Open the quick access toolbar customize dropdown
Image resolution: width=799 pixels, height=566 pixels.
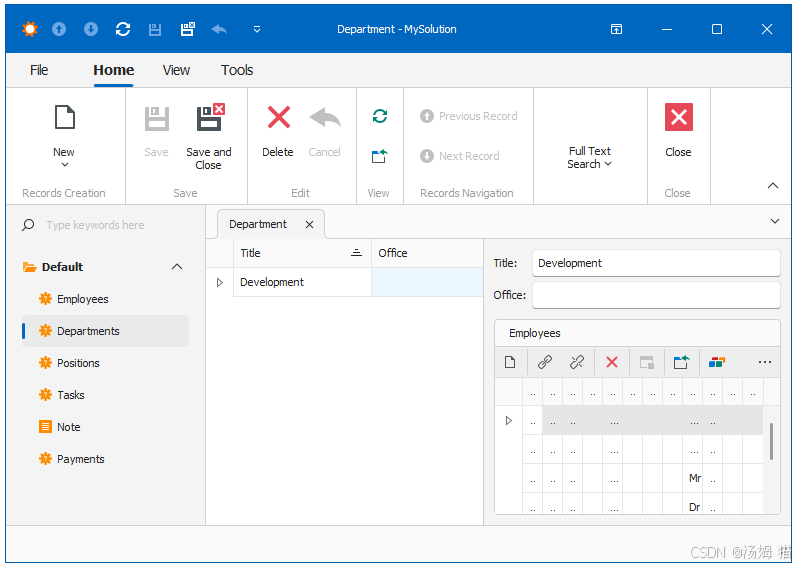257,30
